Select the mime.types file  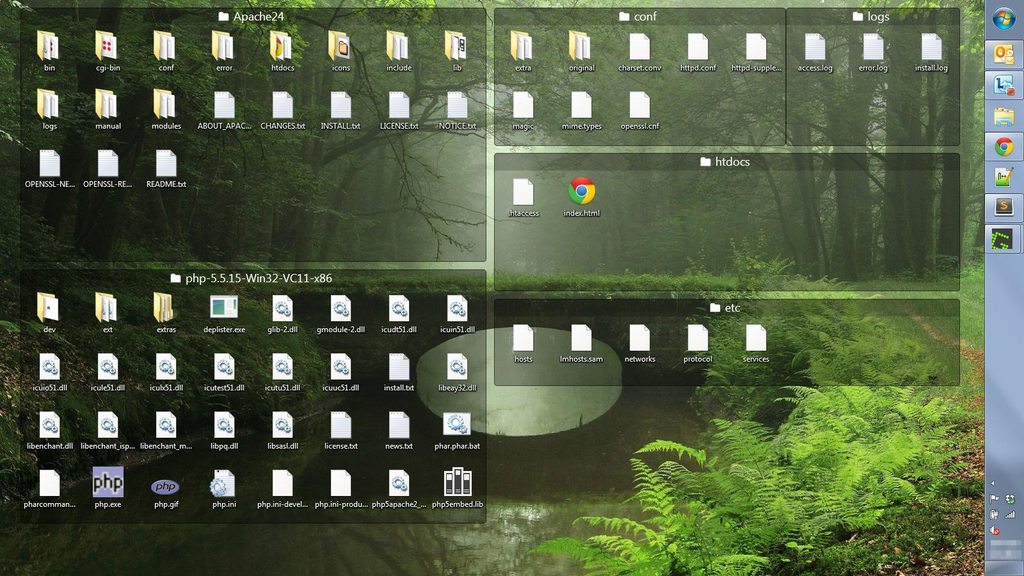(x=581, y=110)
